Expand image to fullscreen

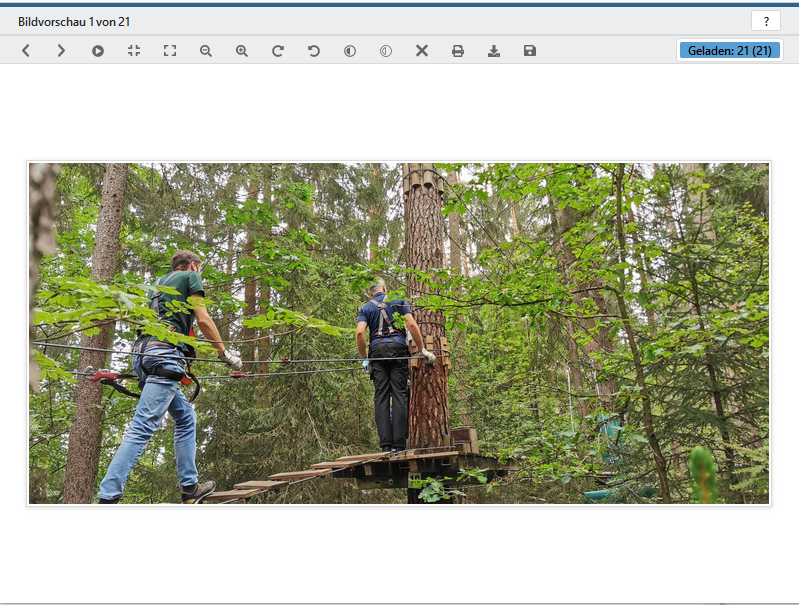point(170,51)
